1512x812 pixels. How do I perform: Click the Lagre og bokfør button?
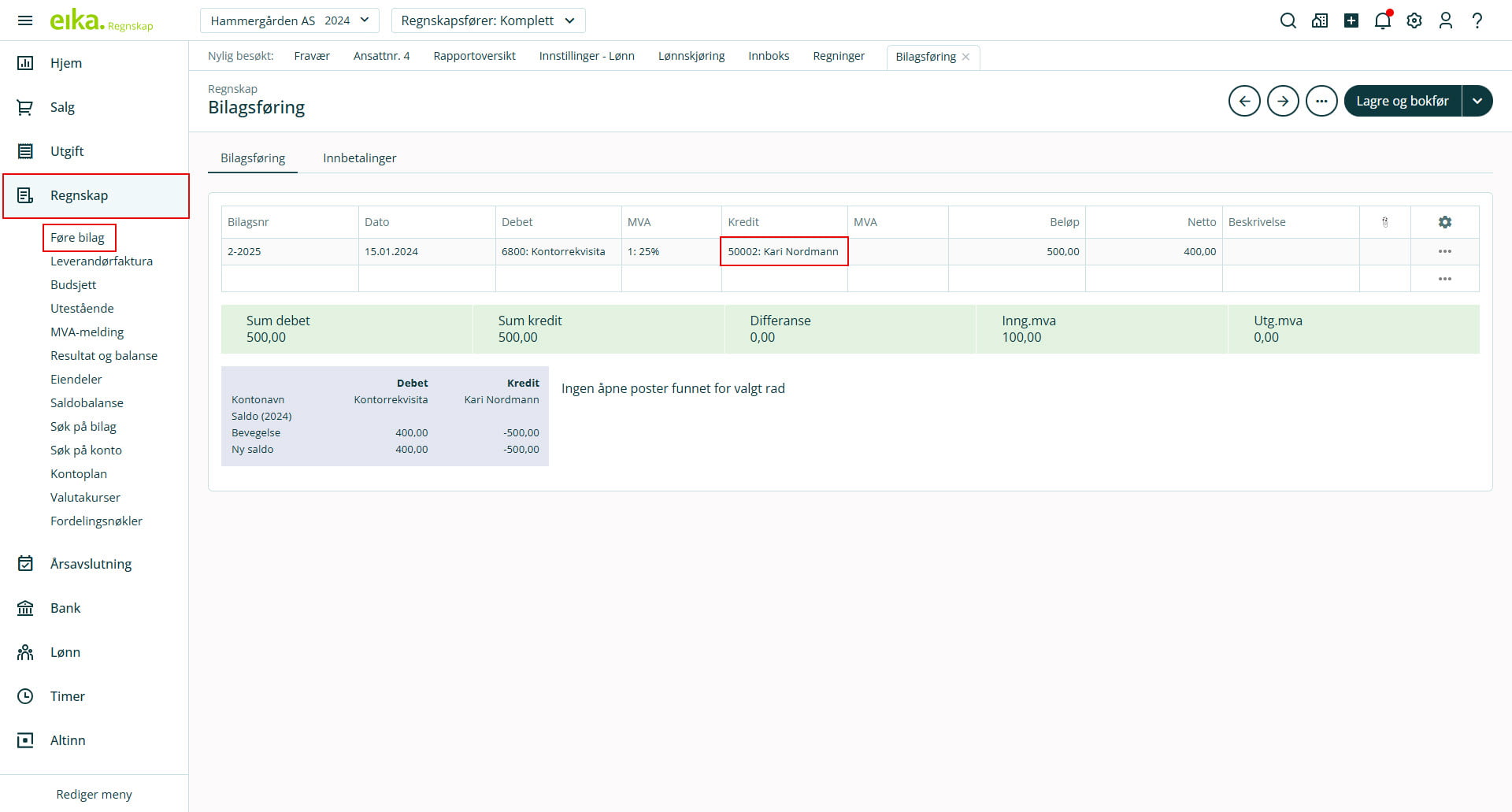pyautogui.click(x=1402, y=101)
